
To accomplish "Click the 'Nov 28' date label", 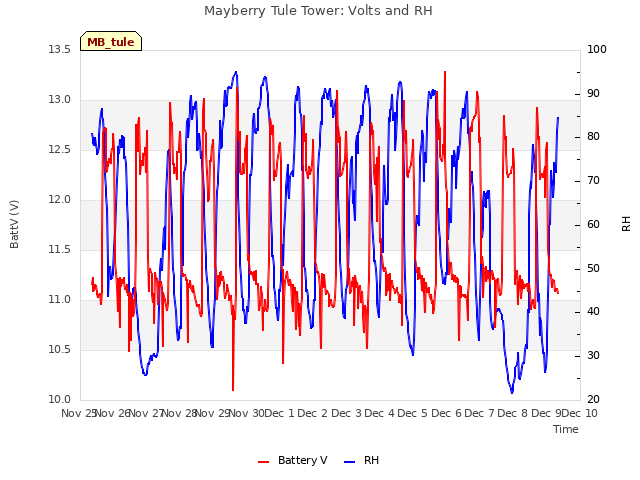I will click(x=180, y=413).
